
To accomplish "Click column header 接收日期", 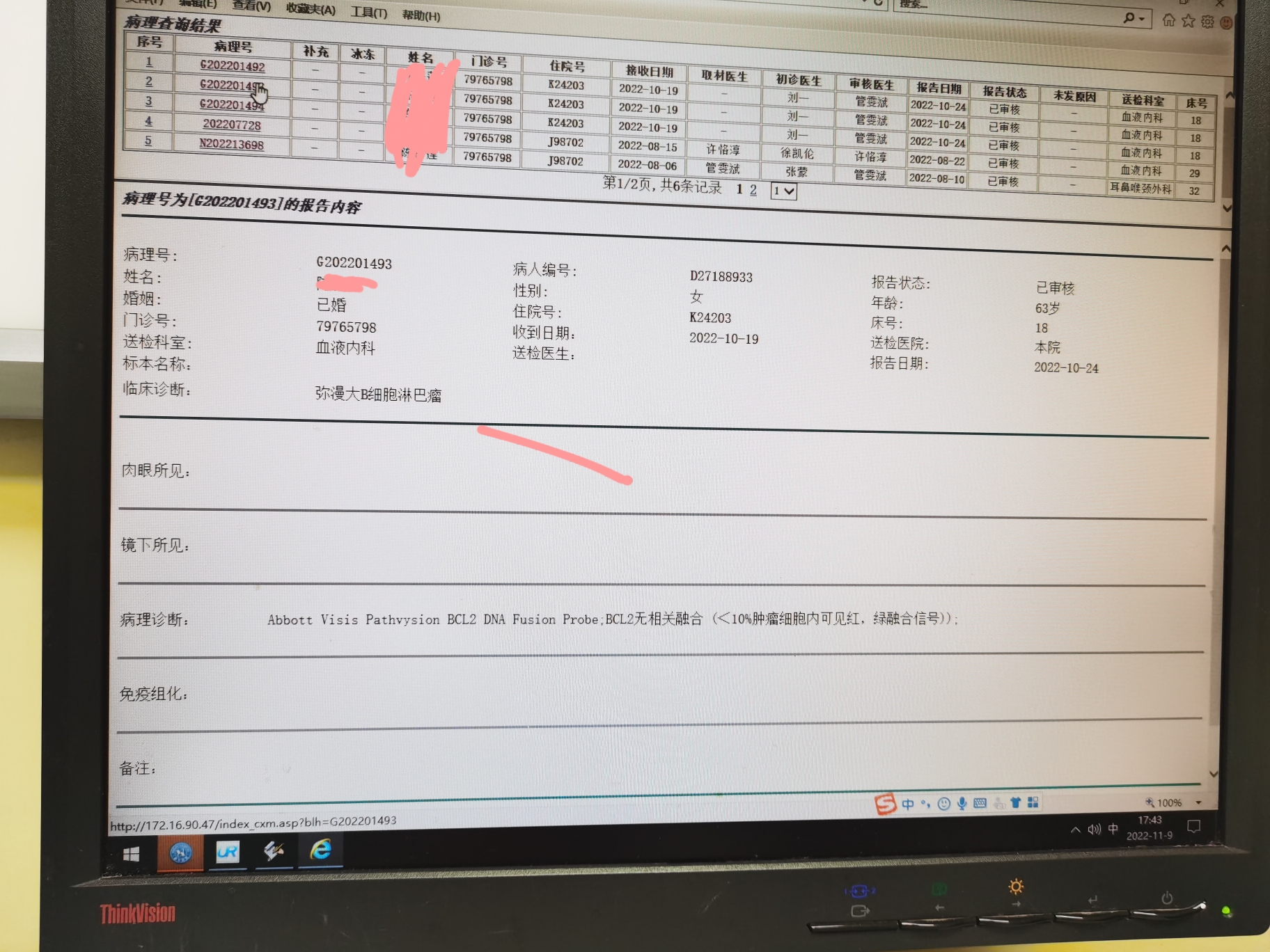I will (649, 71).
